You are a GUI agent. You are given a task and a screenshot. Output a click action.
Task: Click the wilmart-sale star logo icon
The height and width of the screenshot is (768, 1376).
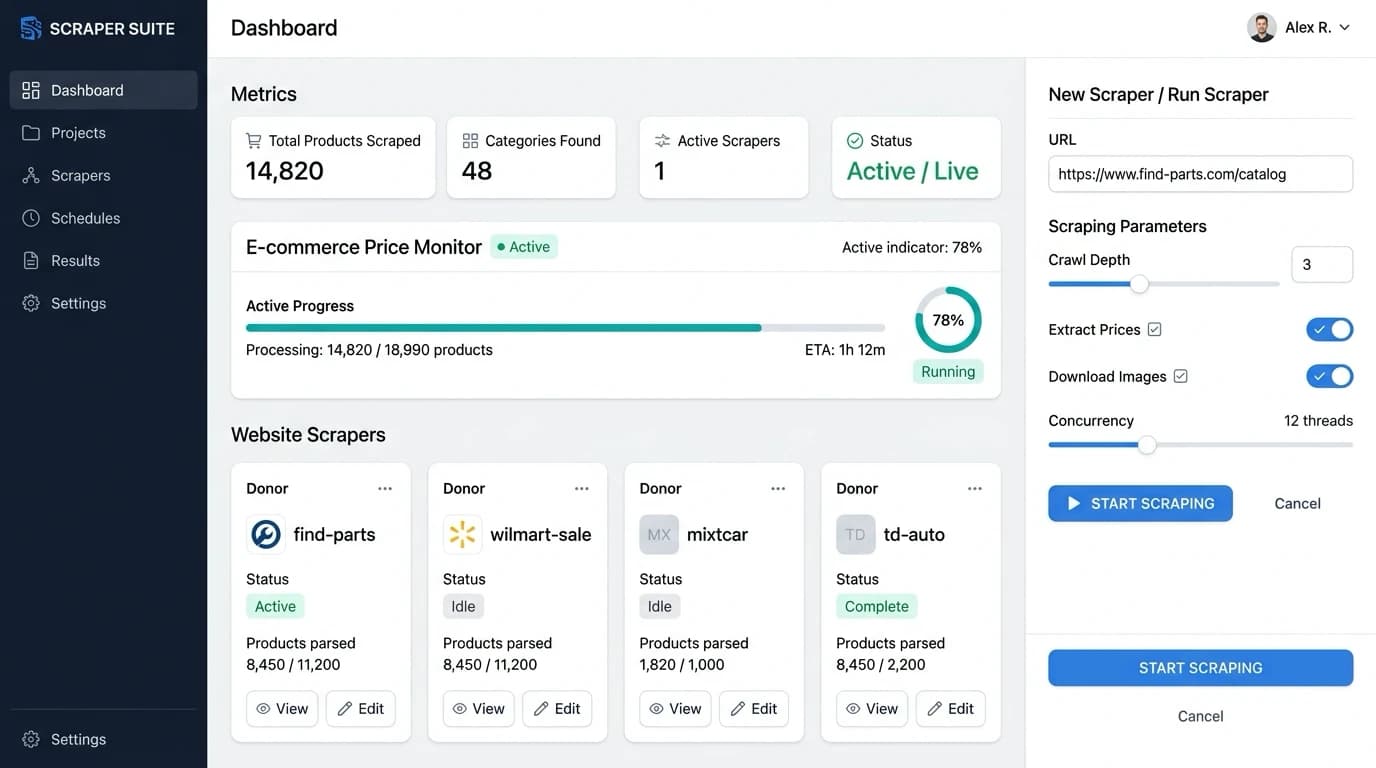(462, 535)
